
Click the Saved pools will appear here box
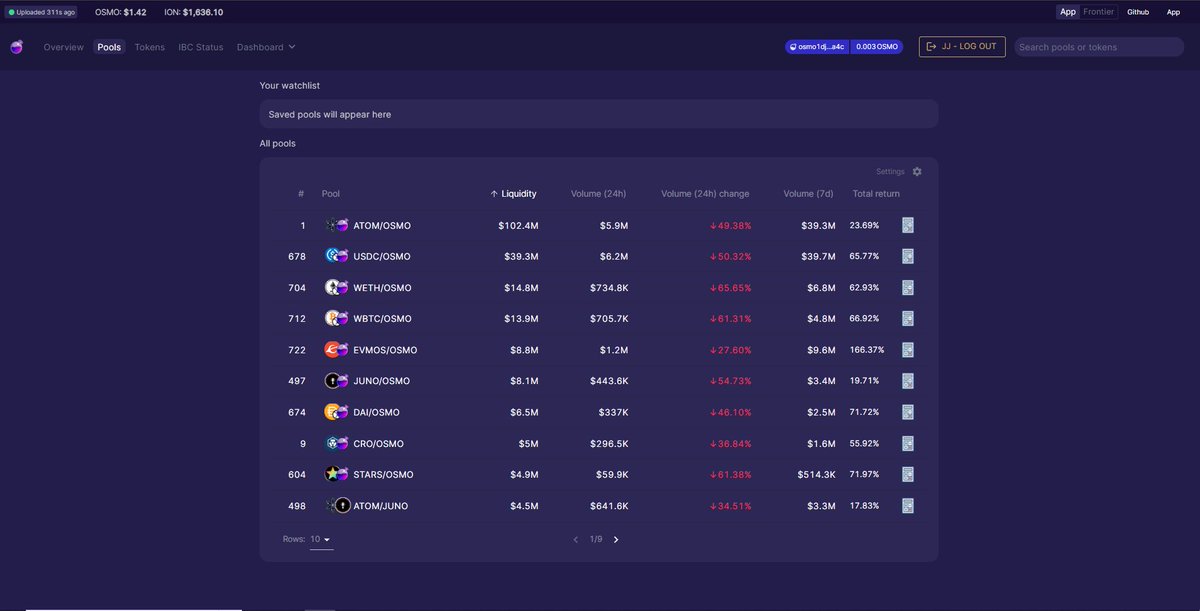pos(598,114)
